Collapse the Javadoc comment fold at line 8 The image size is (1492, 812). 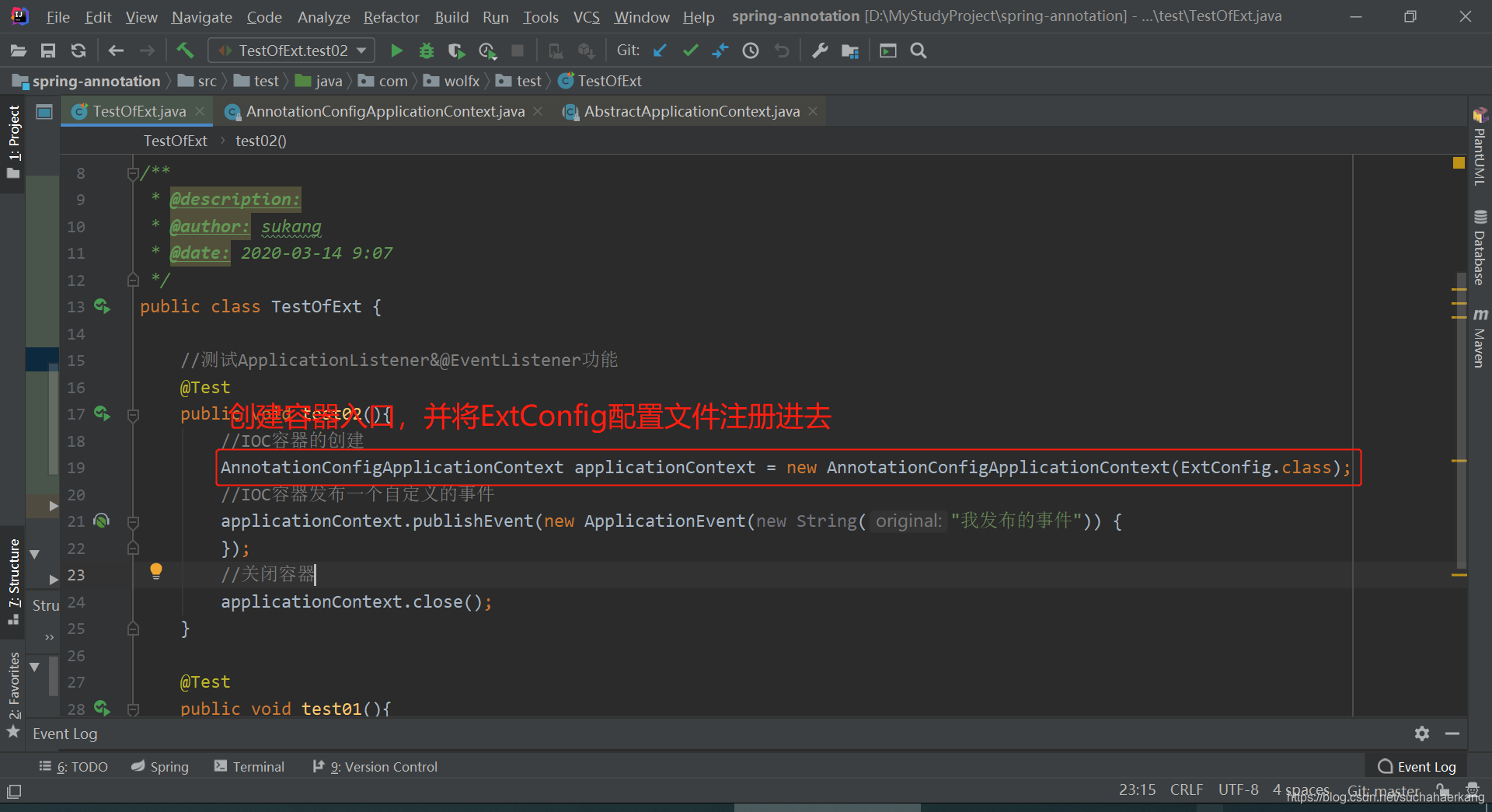point(133,173)
